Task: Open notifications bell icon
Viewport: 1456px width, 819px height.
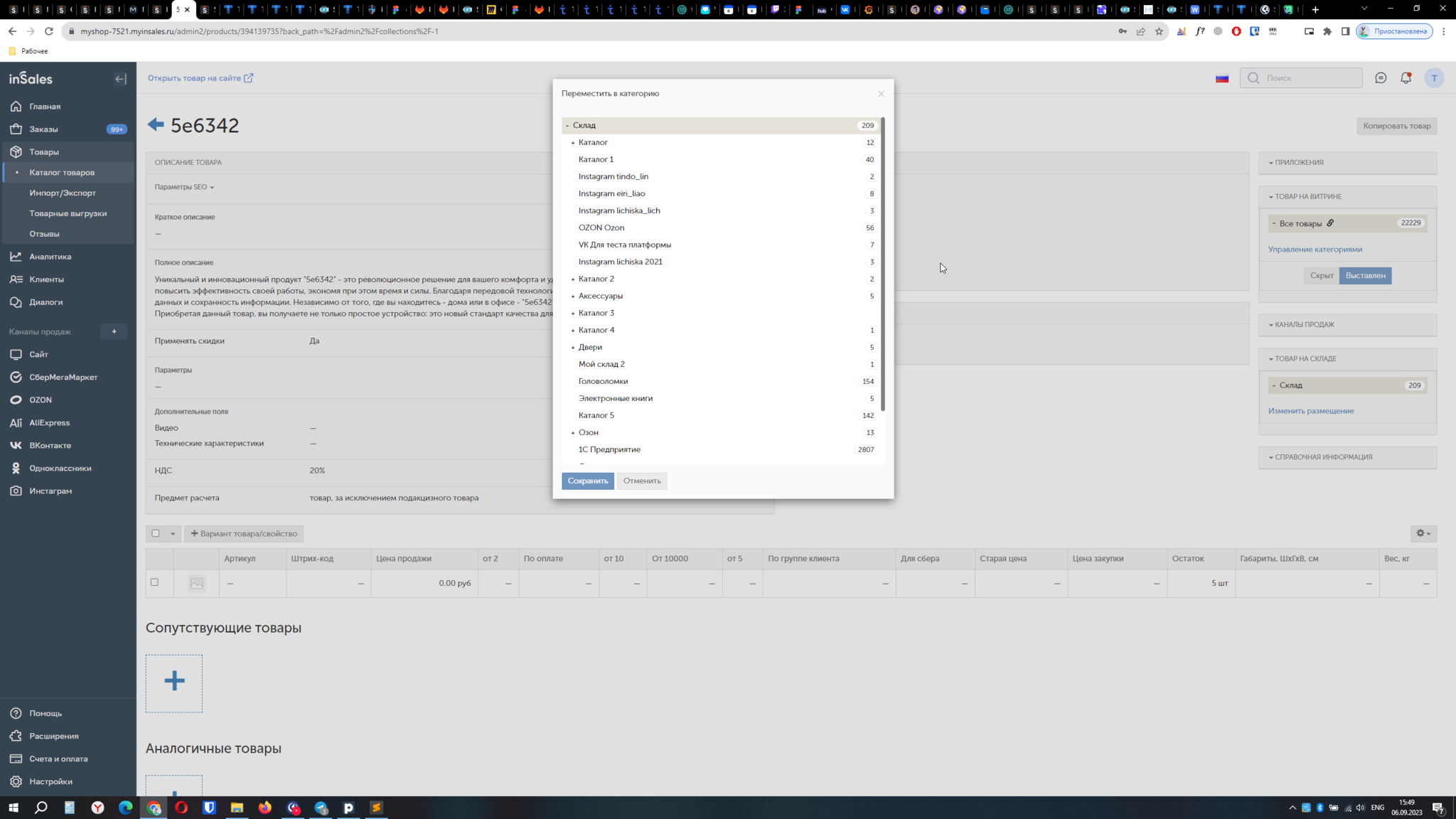Action: point(1406,78)
